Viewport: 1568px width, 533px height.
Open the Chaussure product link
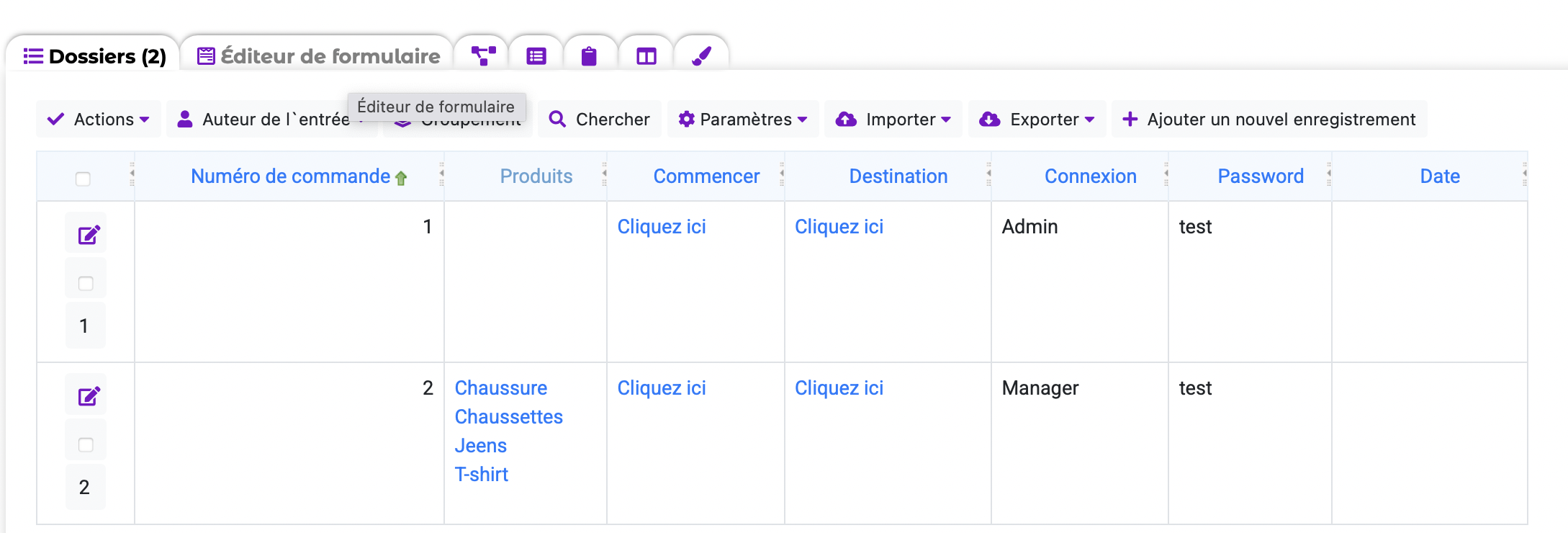pyautogui.click(x=501, y=388)
